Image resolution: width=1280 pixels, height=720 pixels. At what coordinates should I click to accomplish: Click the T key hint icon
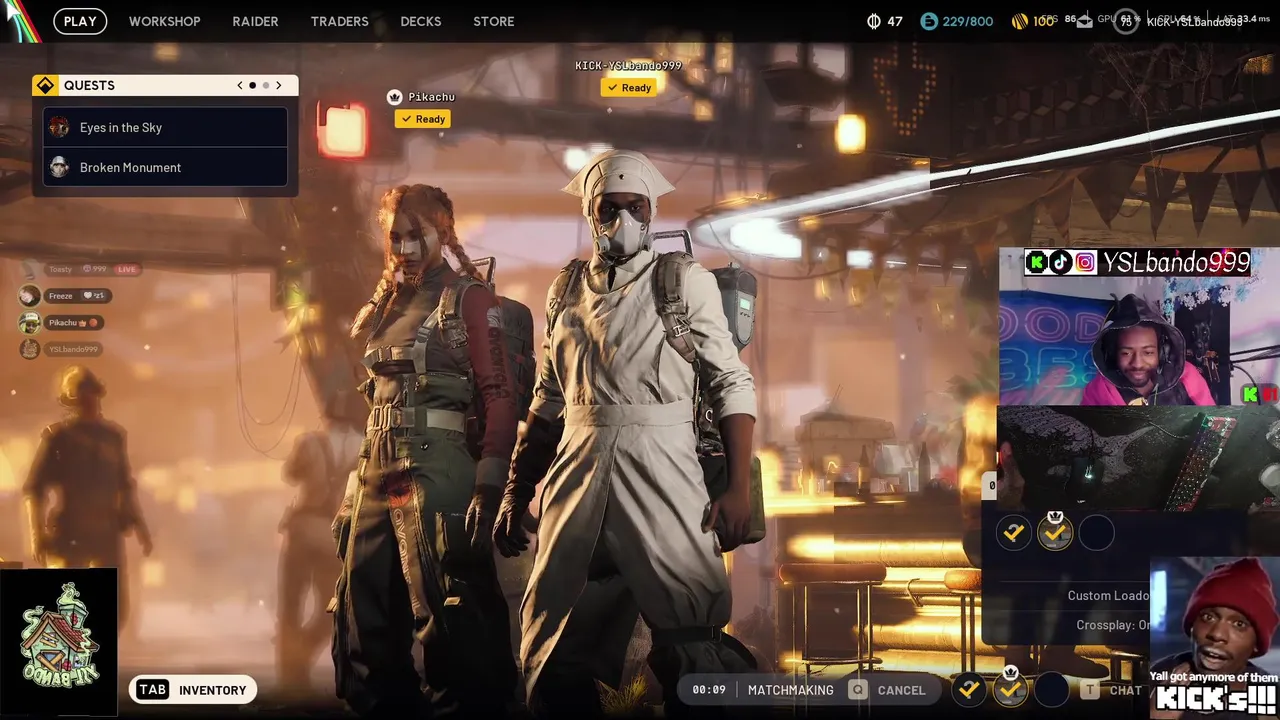coord(1089,690)
